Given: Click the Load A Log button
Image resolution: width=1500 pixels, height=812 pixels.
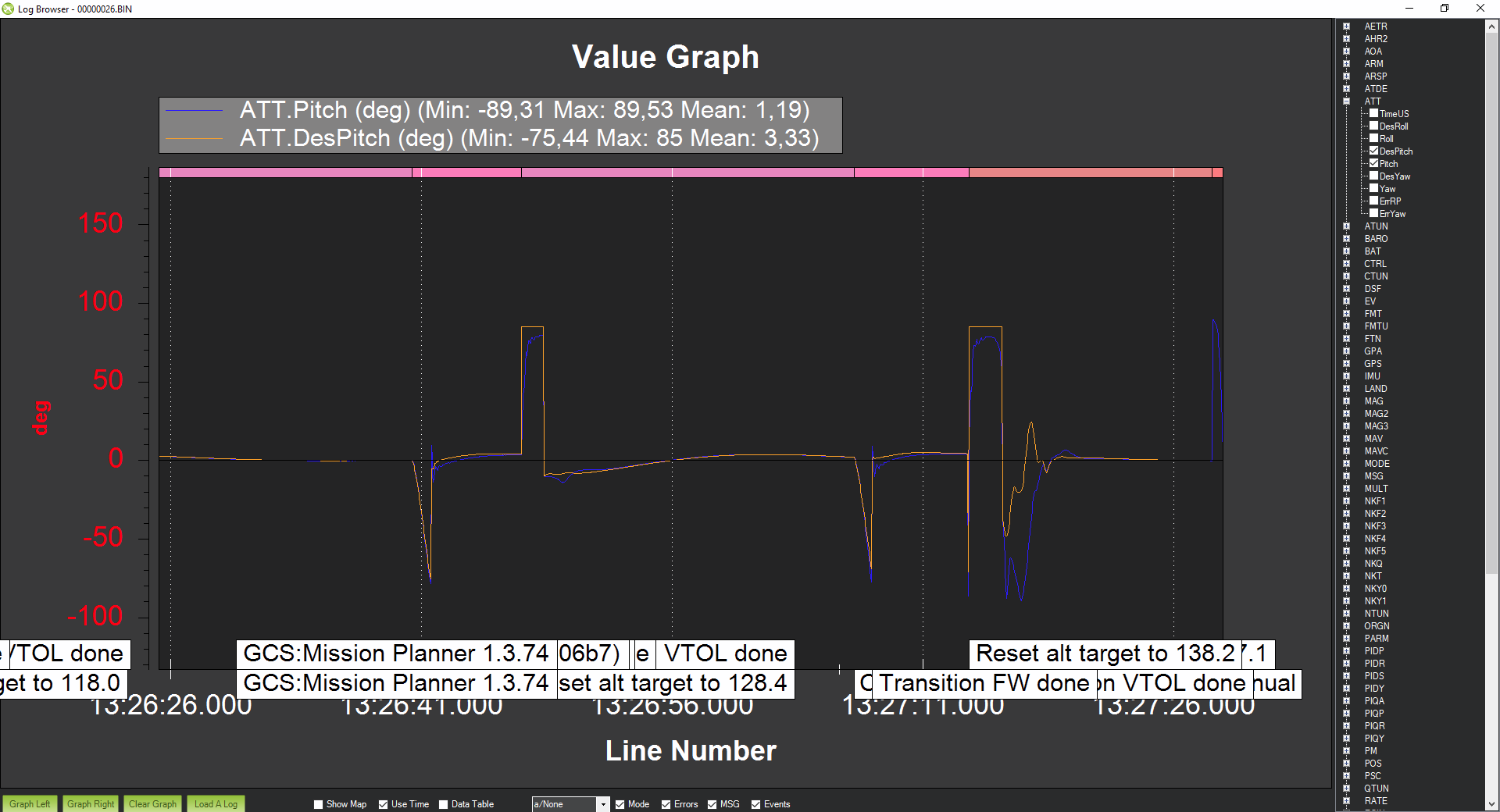Looking at the screenshot, I should 216,803.
